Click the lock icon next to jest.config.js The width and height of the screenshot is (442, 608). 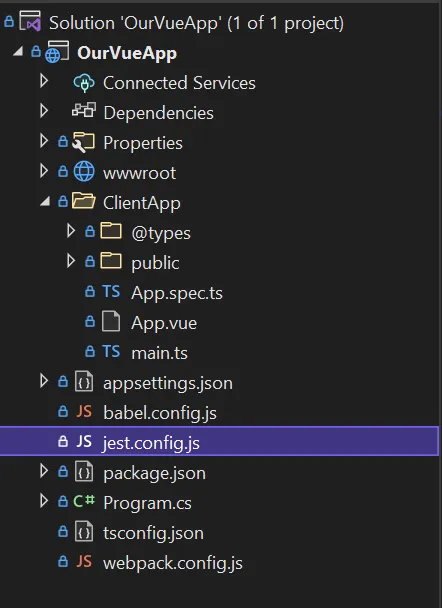click(63, 441)
